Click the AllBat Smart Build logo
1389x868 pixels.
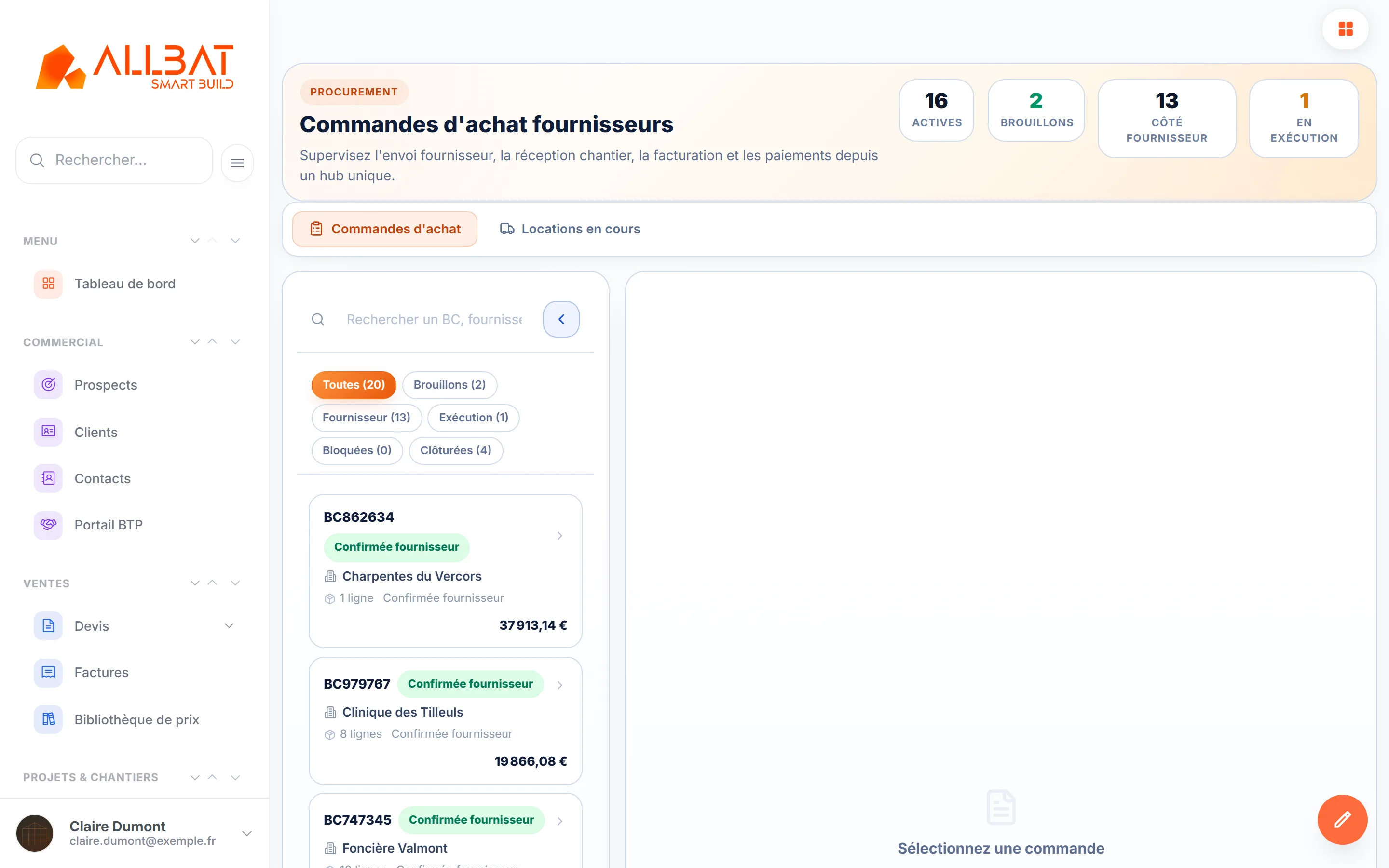(x=135, y=67)
